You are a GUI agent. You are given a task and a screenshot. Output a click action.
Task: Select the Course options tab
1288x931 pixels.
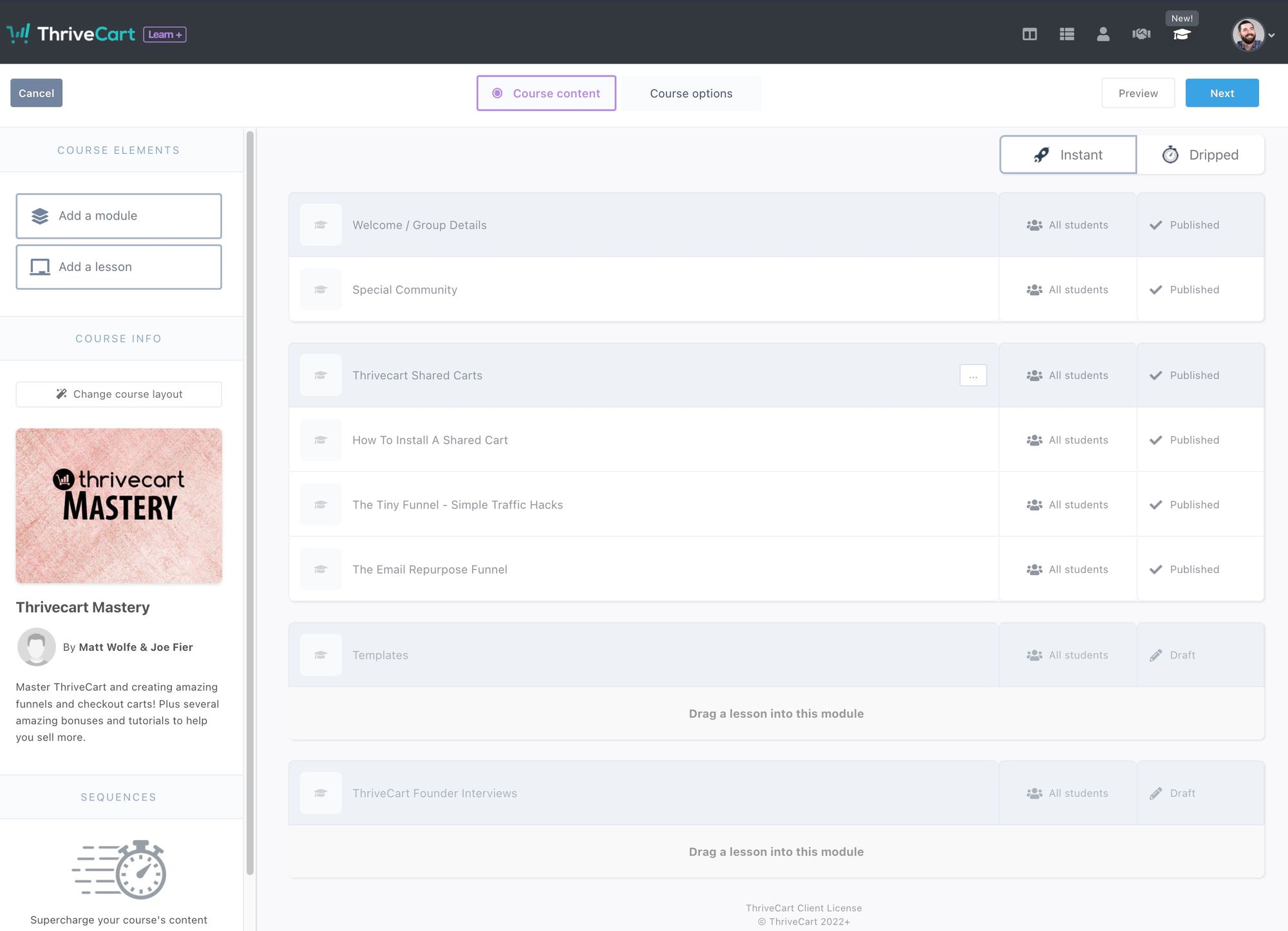pyautogui.click(x=691, y=92)
